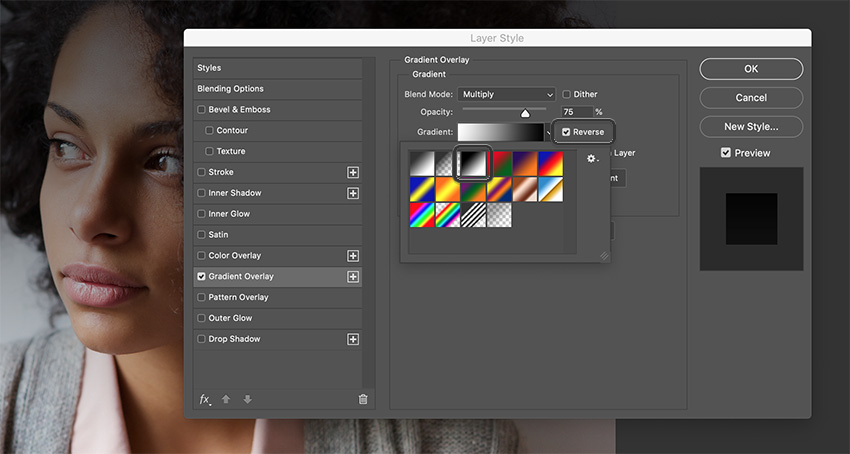Uncheck the Reverse checkbox
Screen dimensions: 850x454
pos(566,132)
